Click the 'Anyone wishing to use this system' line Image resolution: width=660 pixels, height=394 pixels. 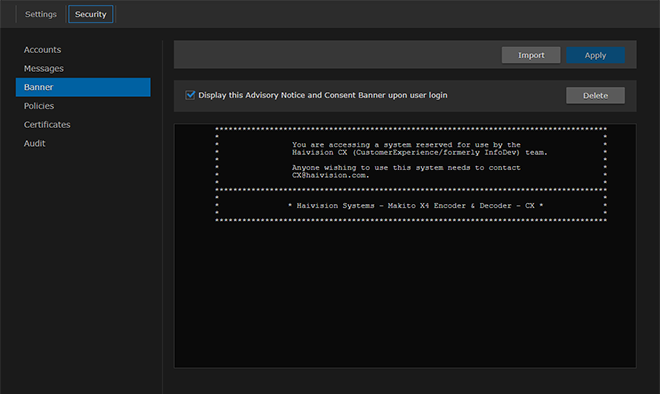click(406, 168)
